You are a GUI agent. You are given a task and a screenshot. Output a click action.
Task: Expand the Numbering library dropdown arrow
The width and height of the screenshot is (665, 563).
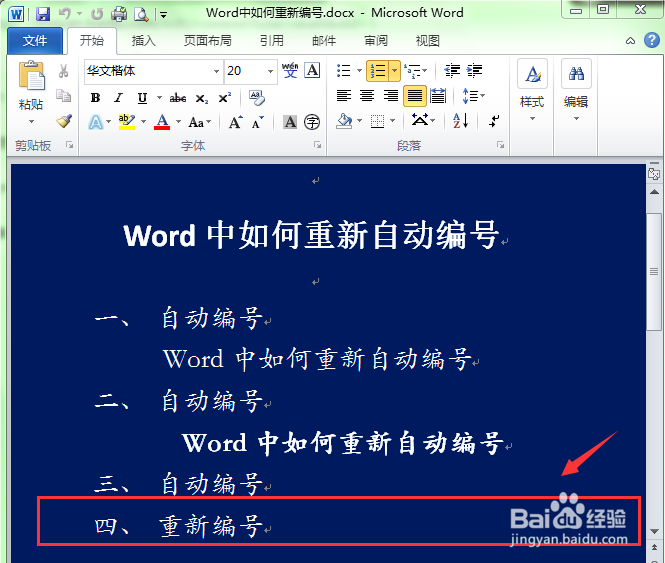pyautogui.click(x=394, y=70)
